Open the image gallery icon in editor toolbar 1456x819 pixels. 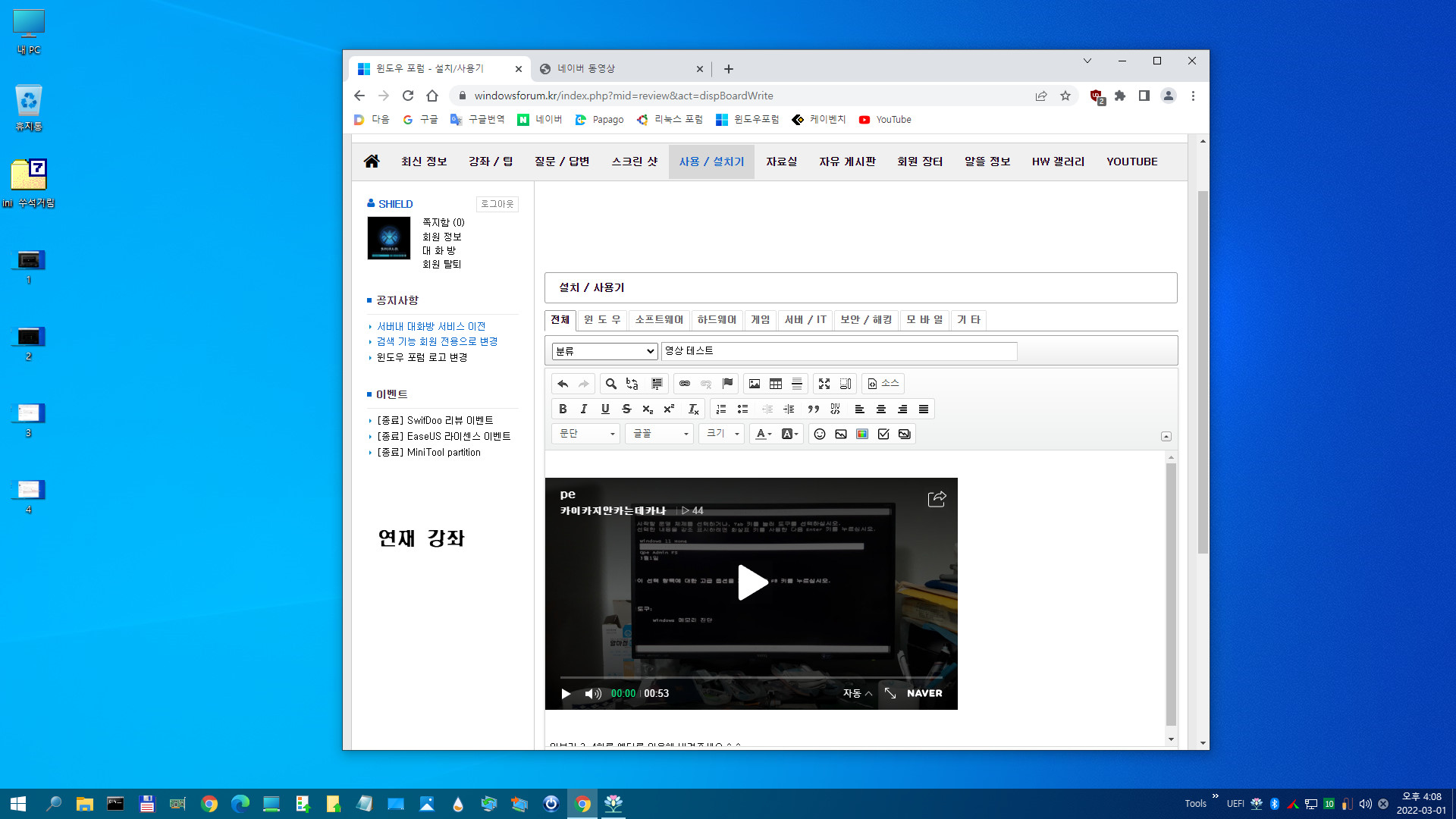pyautogui.click(x=905, y=434)
